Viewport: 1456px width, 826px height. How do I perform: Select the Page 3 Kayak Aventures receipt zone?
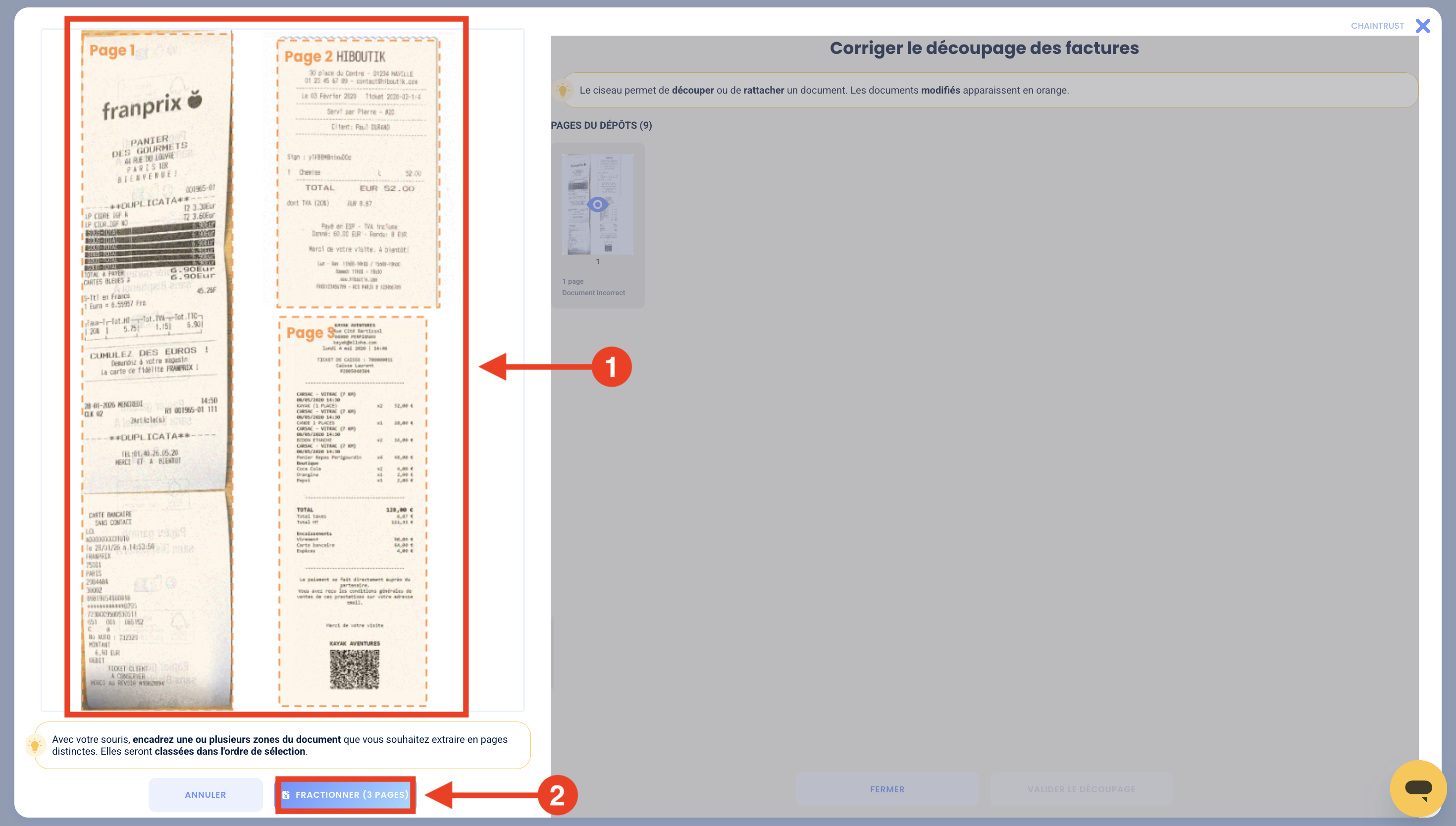coord(353,511)
